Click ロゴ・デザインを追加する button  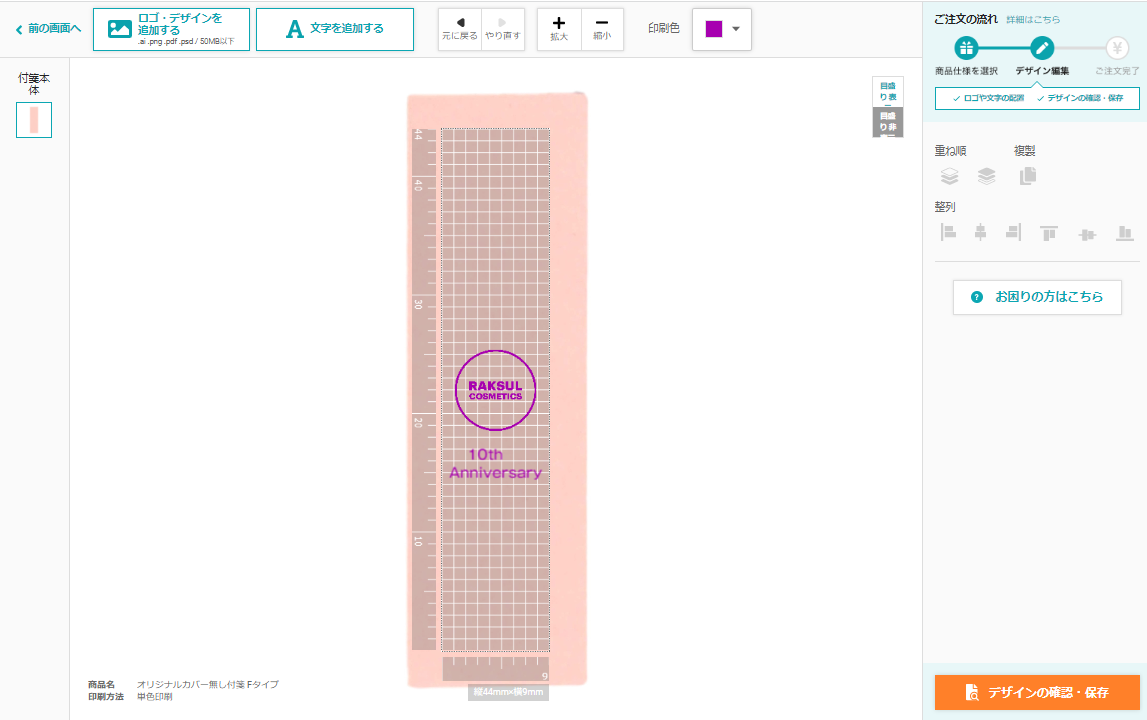(x=171, y=29)
